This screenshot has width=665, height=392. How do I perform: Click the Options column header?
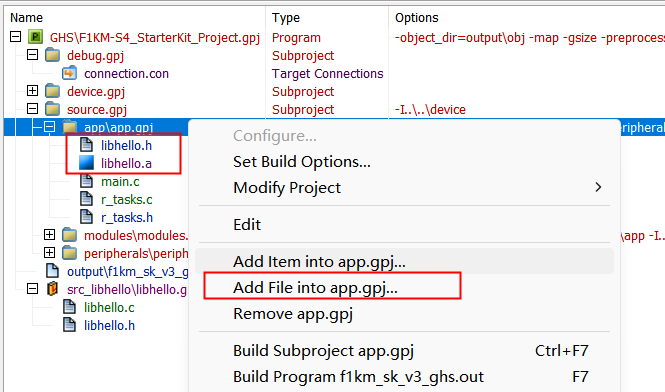point(416,18)
